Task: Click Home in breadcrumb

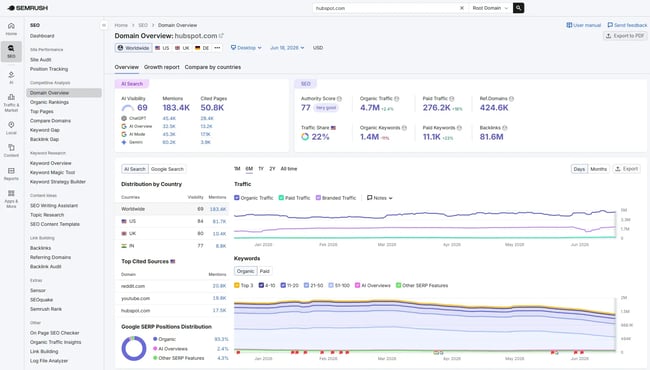Action: point(121,25)
